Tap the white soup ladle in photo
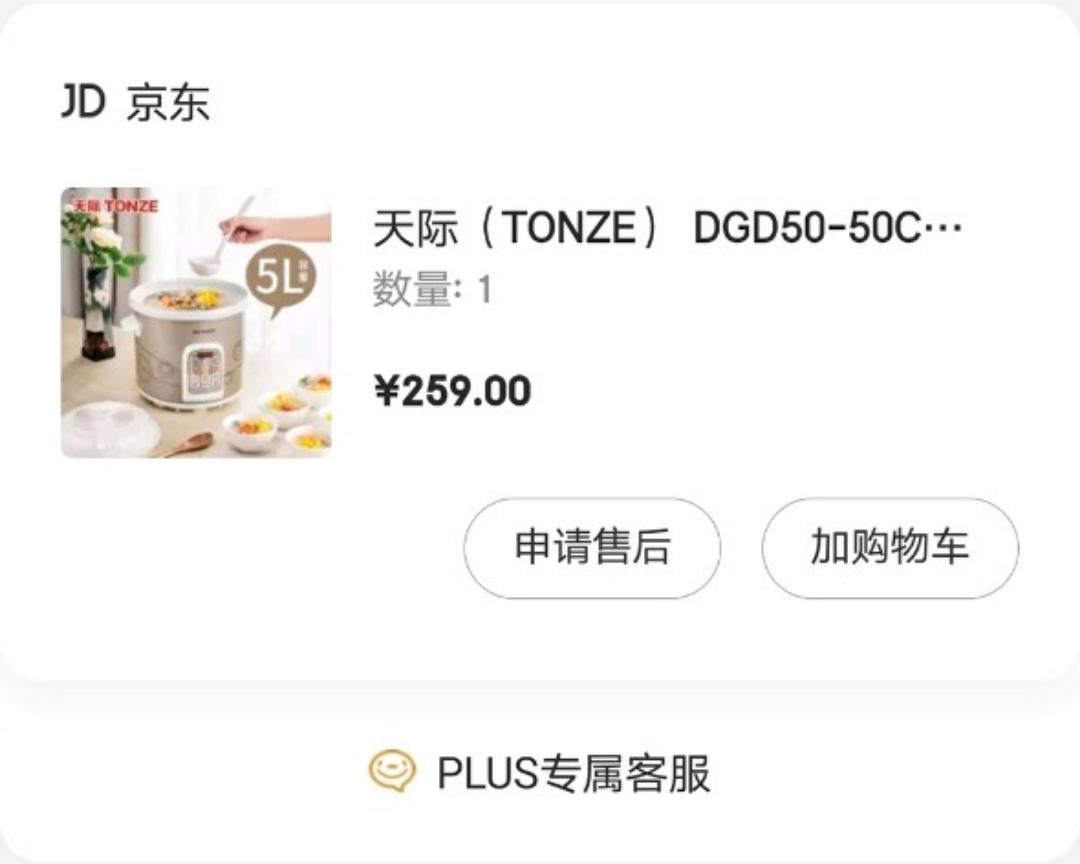This screenshot has width=1080, height=864. [222, 236]
